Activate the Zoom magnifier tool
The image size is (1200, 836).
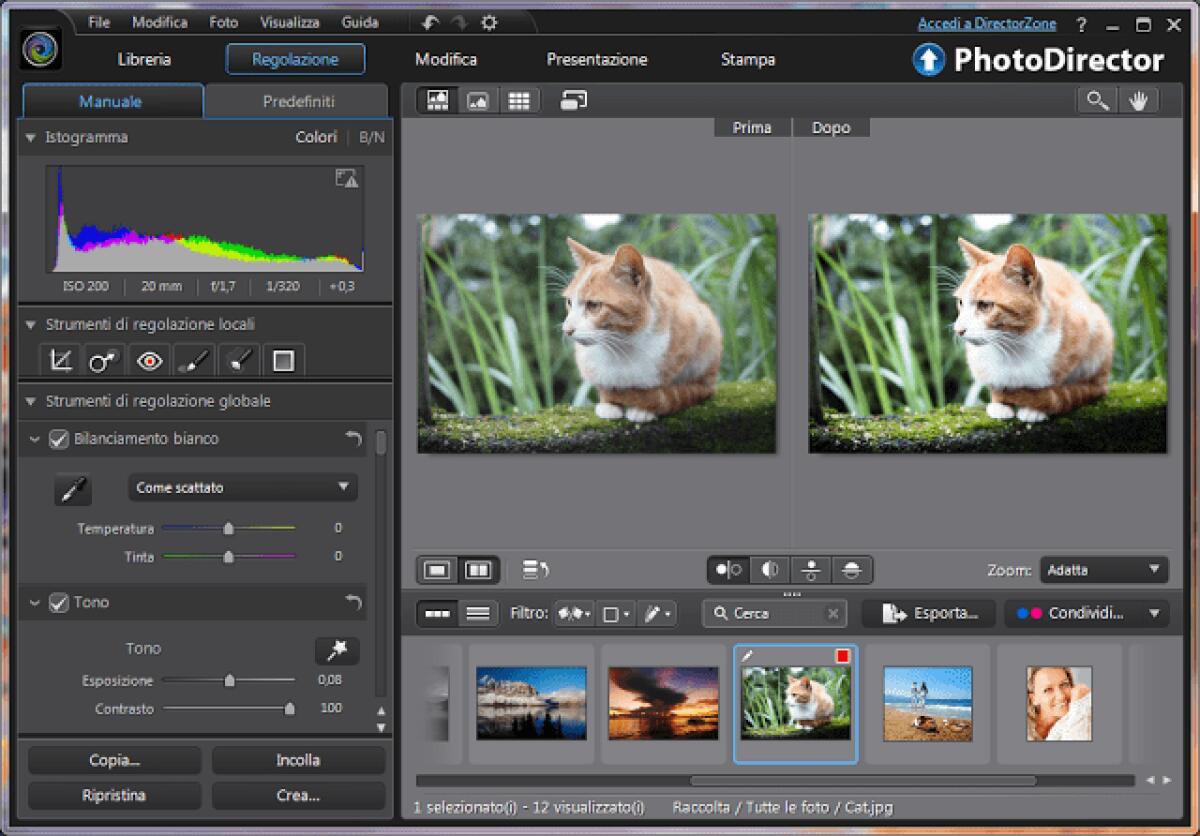pos(1096,100)
